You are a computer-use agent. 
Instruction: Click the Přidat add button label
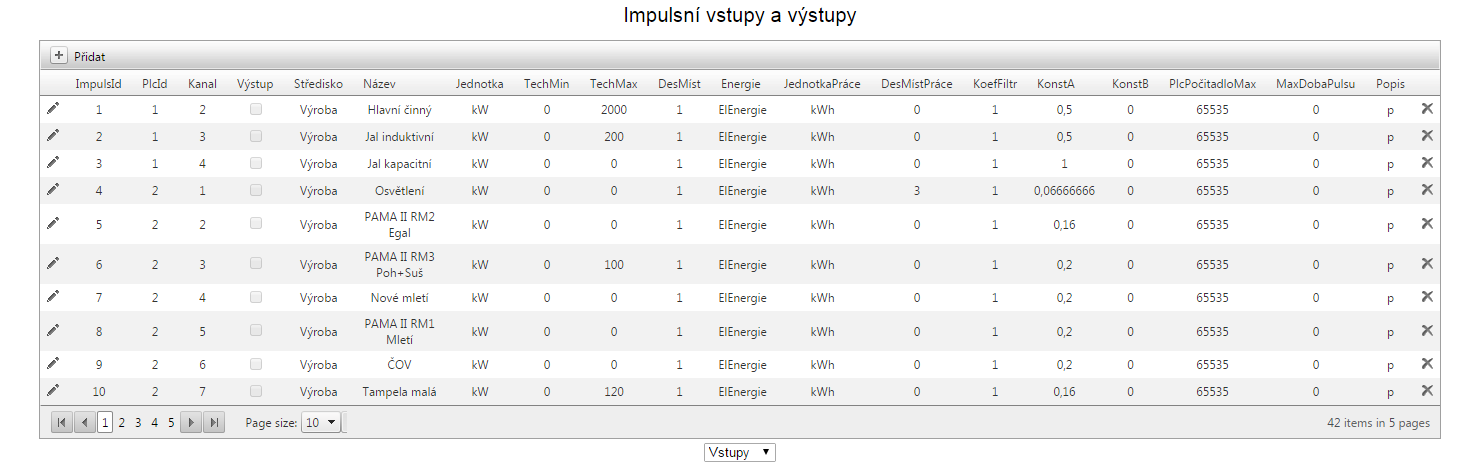[90, 57]
